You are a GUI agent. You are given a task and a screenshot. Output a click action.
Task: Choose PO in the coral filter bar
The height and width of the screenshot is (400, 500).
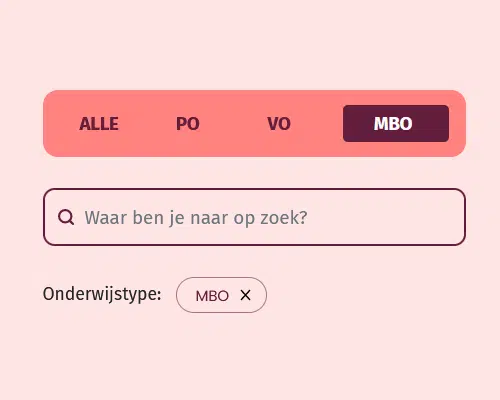pos(188,124)
